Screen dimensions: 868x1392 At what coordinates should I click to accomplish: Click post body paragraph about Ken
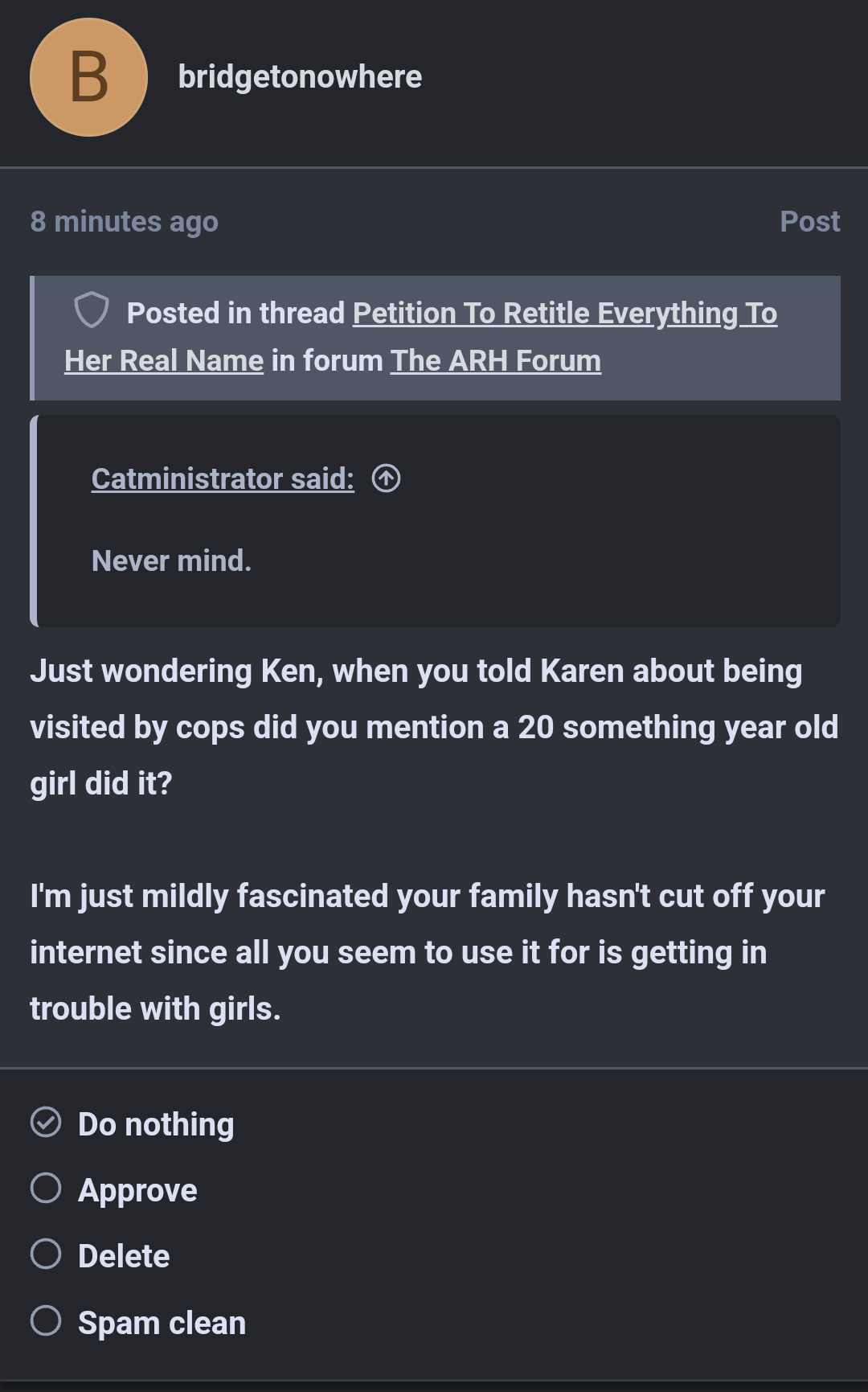tap(434, 727)
